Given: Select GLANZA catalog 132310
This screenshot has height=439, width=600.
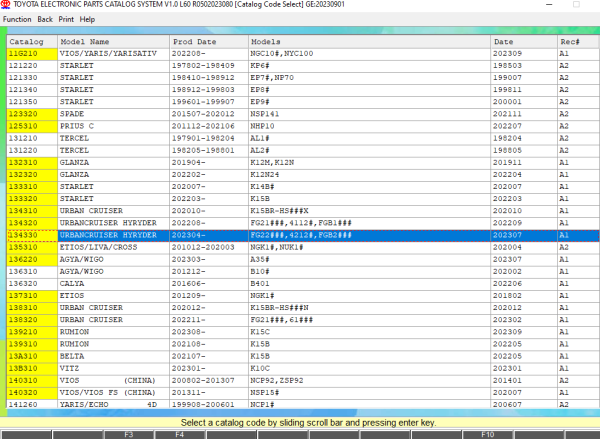Looking at the screenshot, I should 32,163.
